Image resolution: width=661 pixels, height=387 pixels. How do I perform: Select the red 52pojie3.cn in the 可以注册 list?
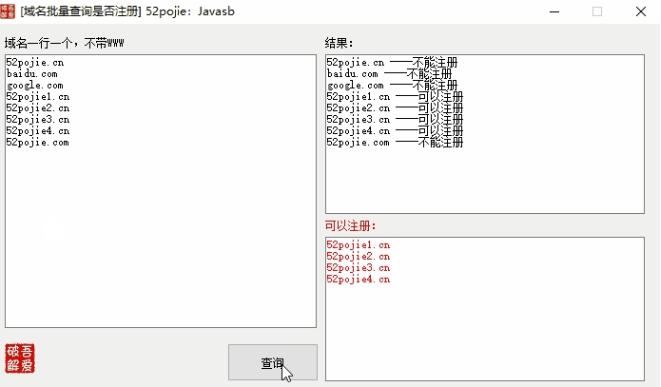(x=358, y=268)
